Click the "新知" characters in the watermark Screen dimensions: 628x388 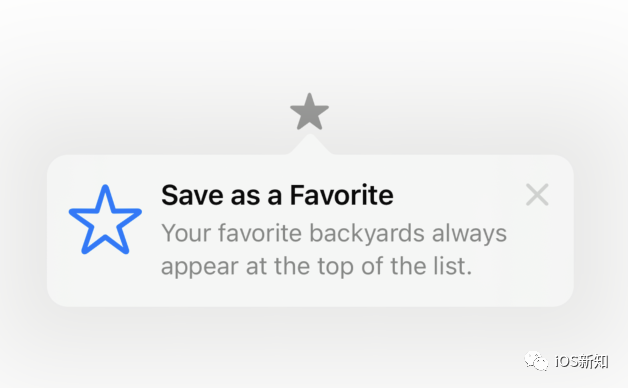(594, 362)
